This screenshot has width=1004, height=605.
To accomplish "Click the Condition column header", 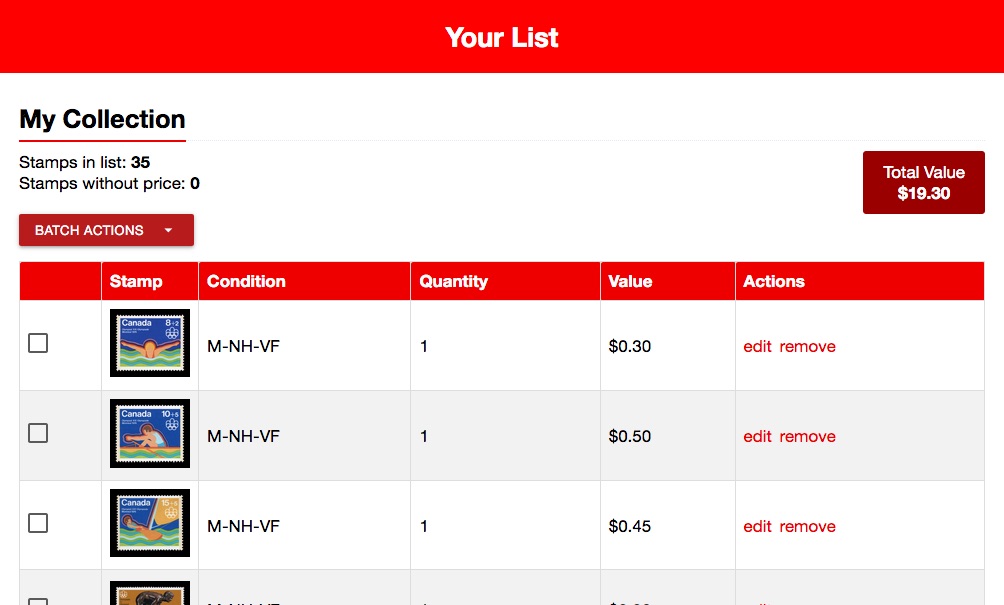I will click(x=246, y=281).
